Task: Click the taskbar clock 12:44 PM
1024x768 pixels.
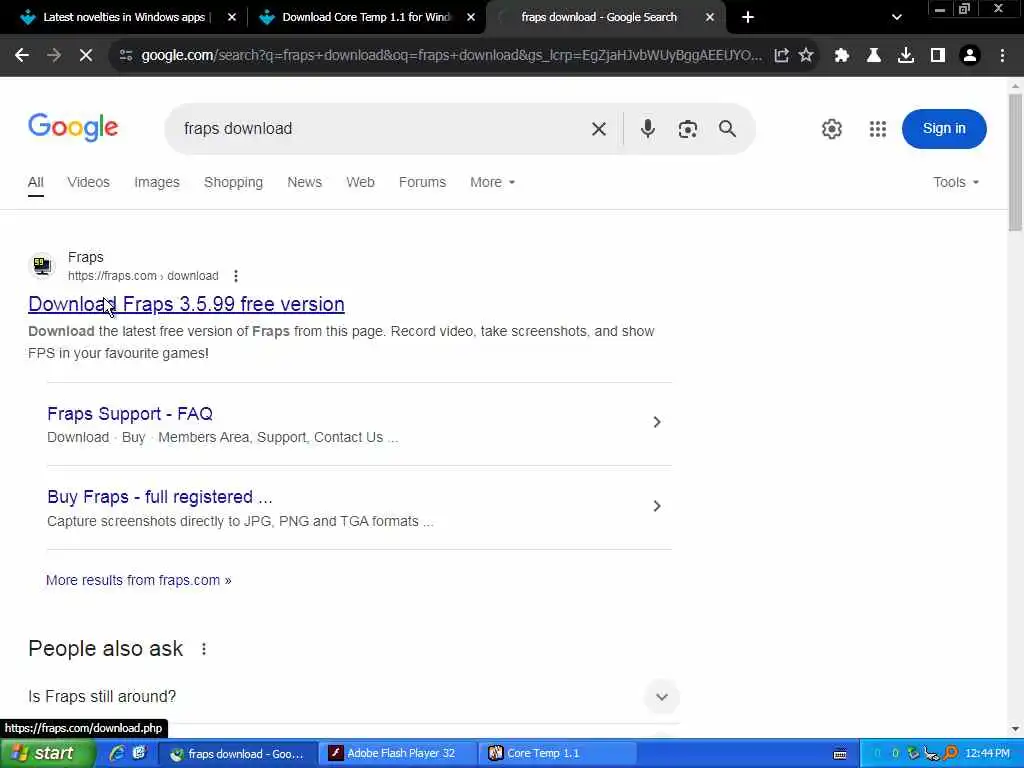Action: pos(987,754)
